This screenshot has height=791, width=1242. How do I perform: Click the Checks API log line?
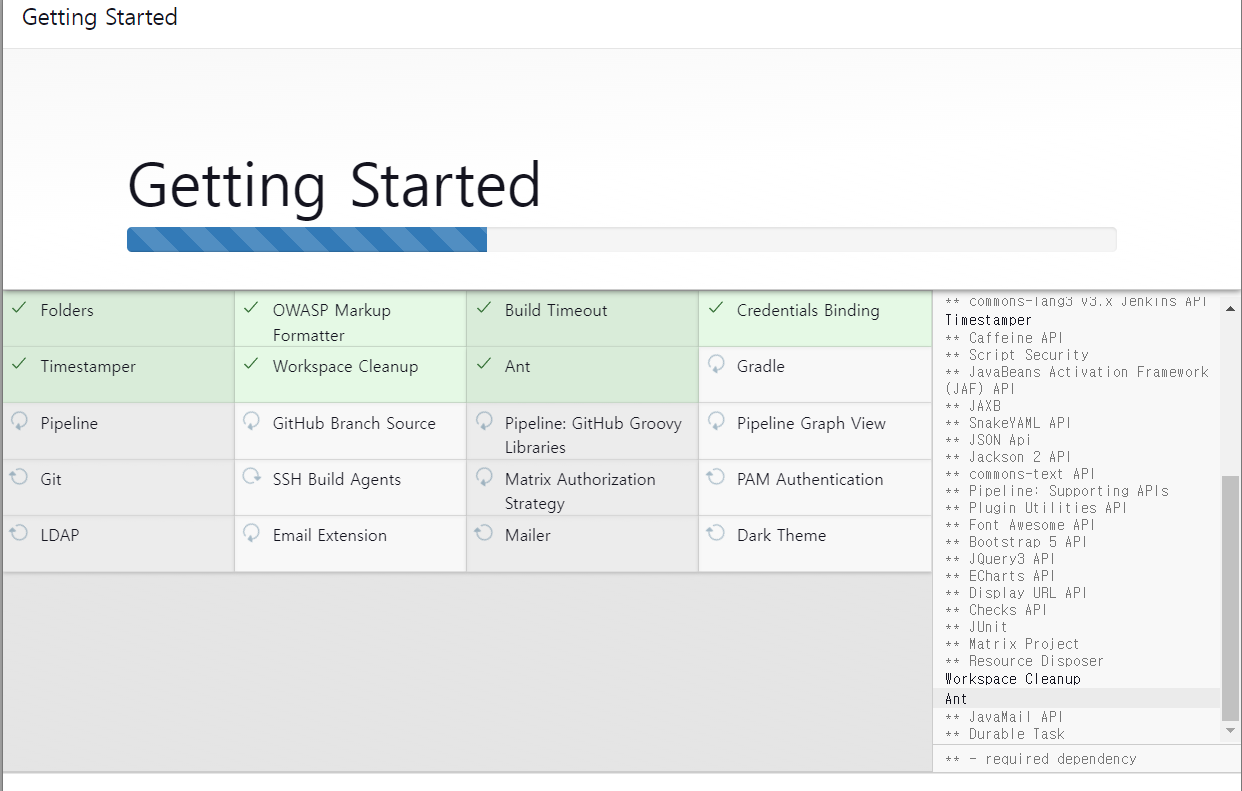click(x=996, y=610)
